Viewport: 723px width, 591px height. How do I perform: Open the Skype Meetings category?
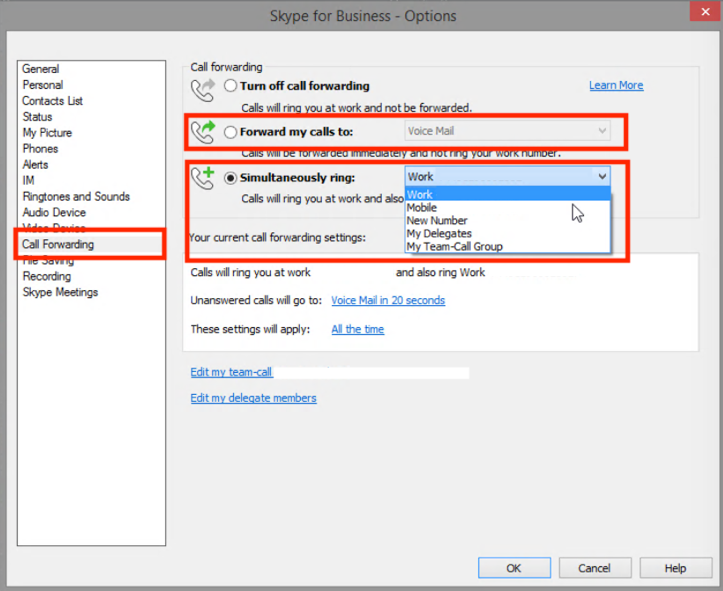pos(60,292)
